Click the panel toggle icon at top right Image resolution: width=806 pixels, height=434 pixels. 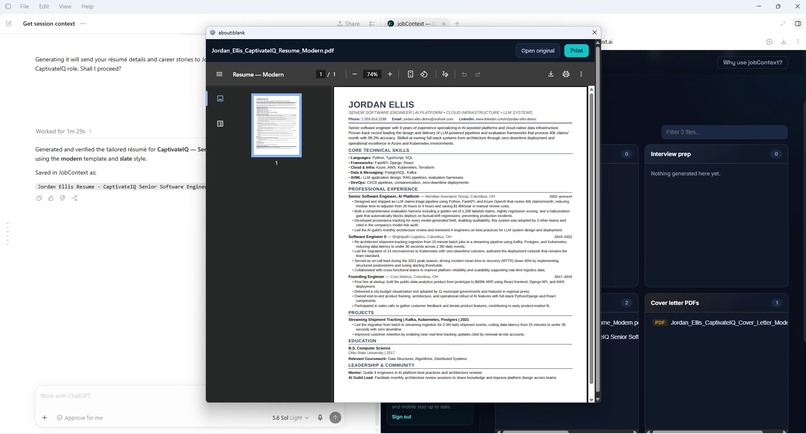[798, 23]
